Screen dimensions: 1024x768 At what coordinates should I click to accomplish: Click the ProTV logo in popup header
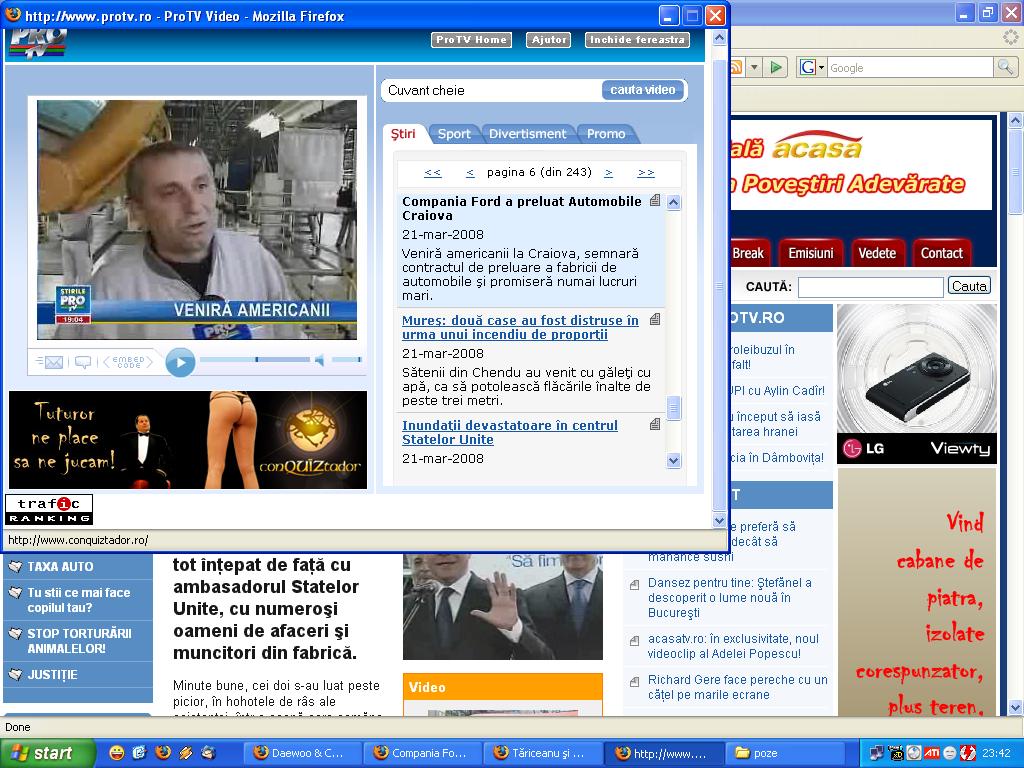pos(38,43)
